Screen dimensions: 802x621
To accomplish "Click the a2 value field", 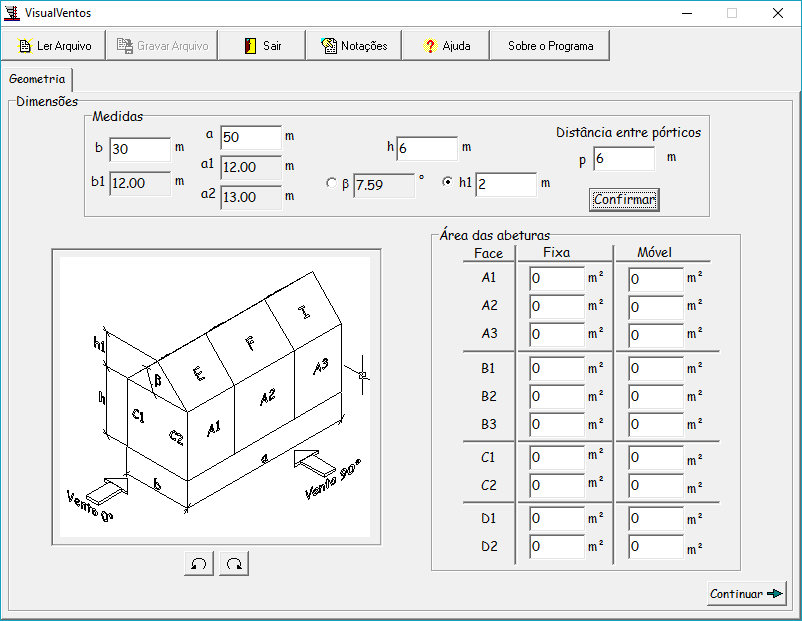I will pos(251,197).
